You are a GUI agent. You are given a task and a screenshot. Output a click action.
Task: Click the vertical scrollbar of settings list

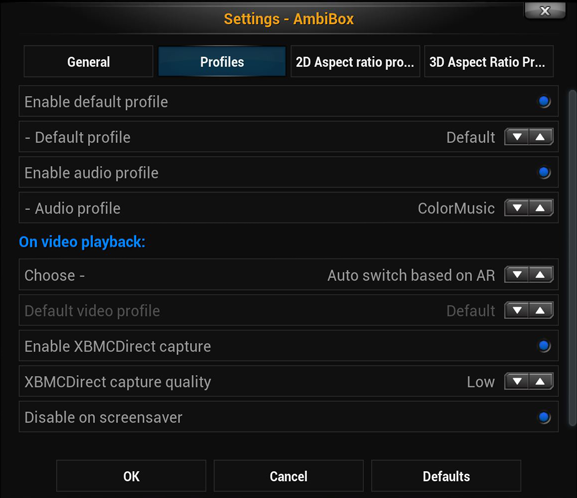click(572, 258)
